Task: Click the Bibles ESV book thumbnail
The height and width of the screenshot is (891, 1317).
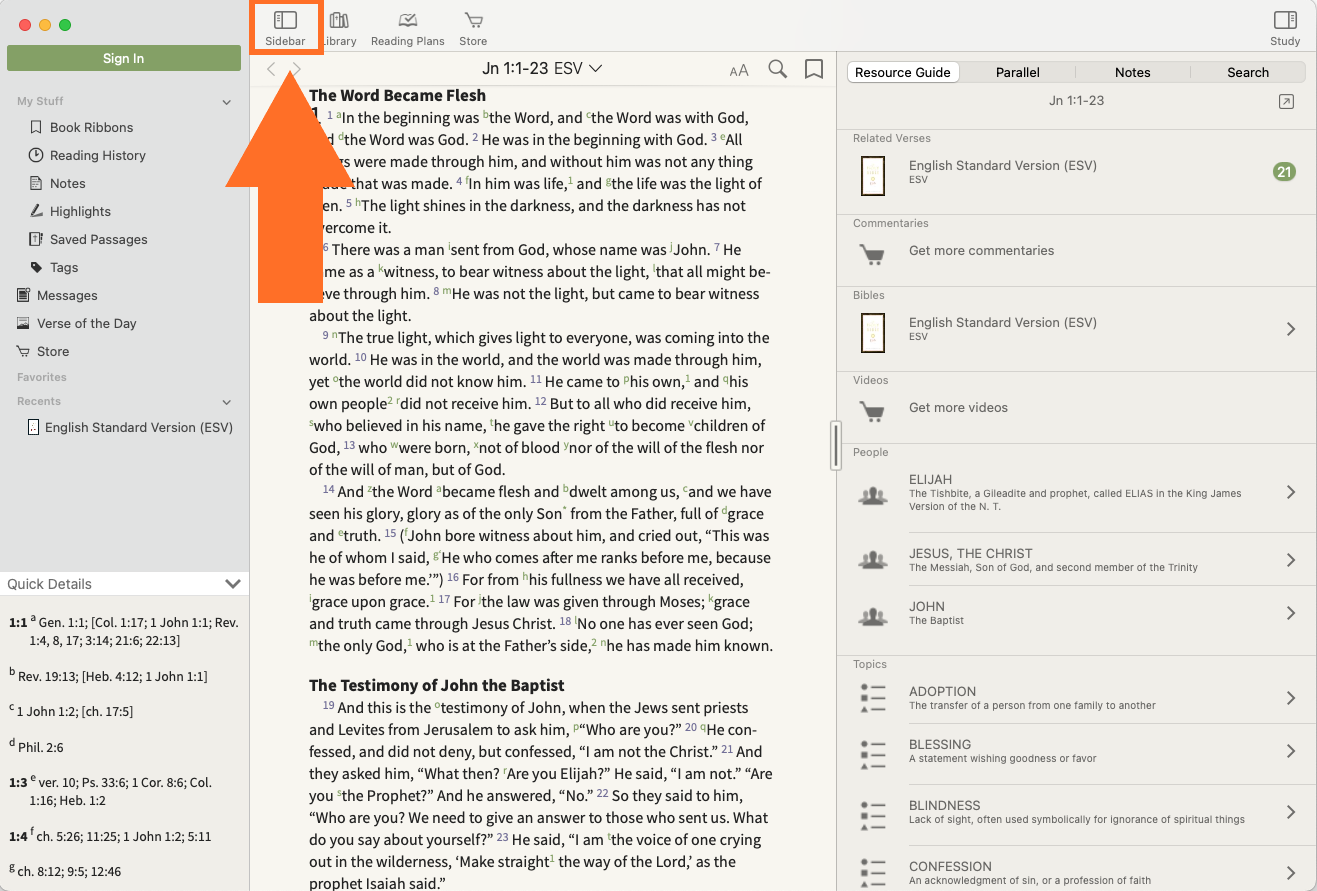Action: (873, 333)
